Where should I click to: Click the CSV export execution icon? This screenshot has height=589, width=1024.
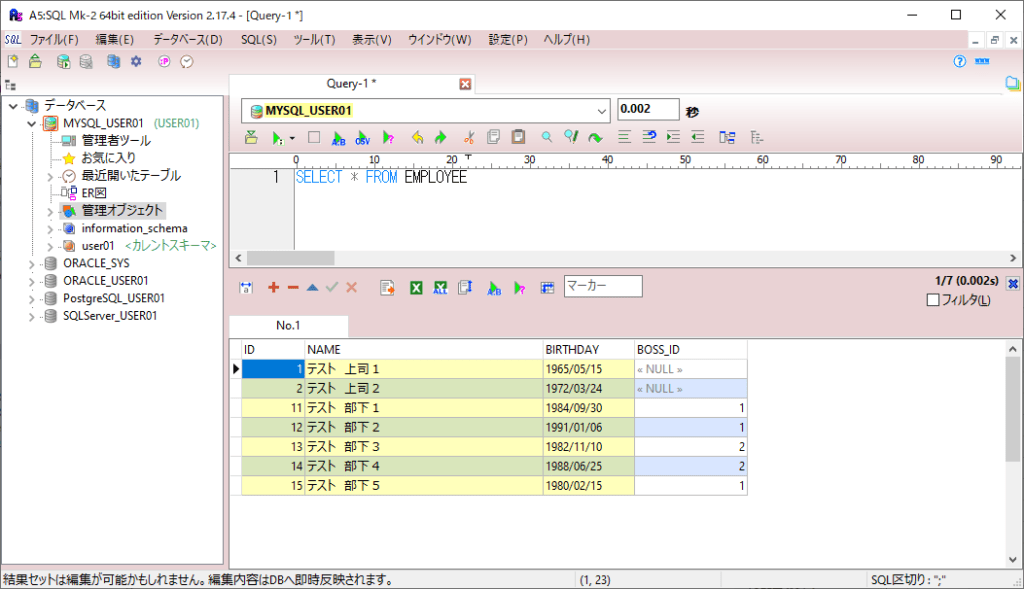(362, 138)
